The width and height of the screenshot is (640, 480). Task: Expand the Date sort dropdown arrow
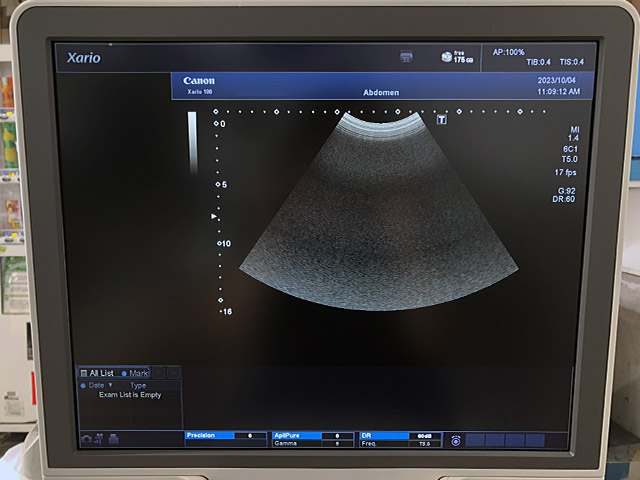tap(110, 384)
